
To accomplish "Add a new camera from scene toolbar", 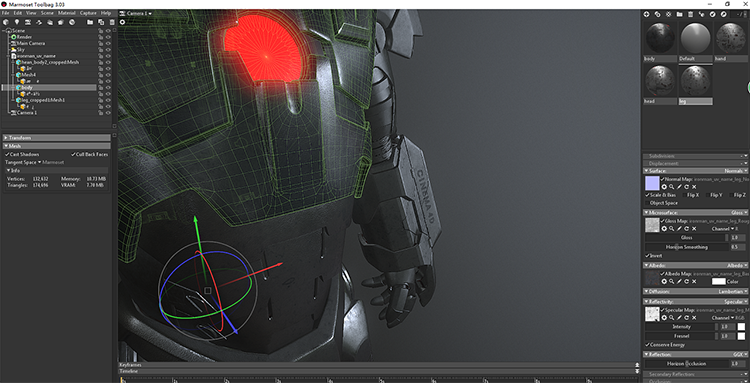I will (28, 22).
